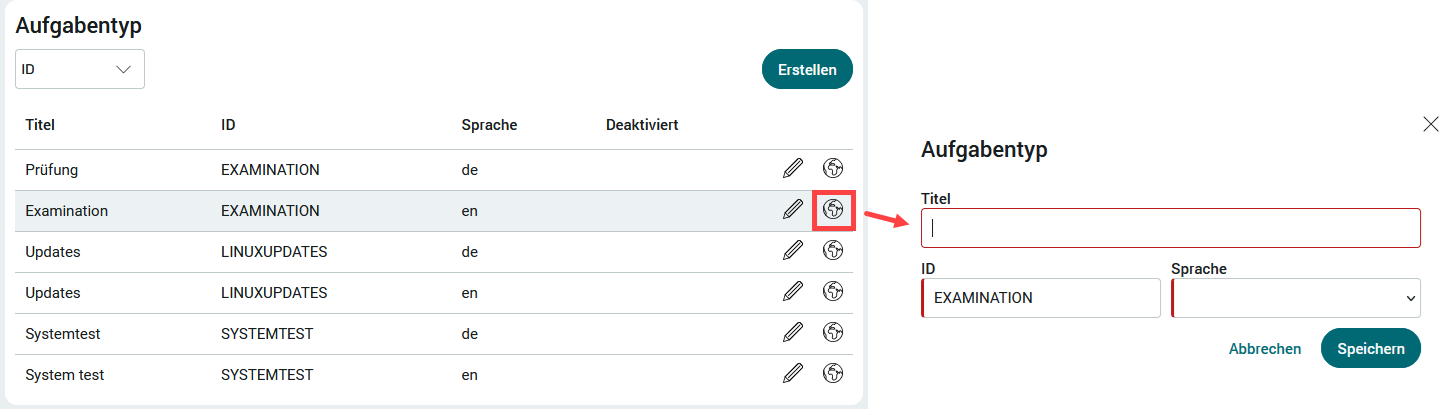Viewport: 1446px width, 409px height.
Task: Cancel via Abbrechen link
Action: pos(1265,349)
